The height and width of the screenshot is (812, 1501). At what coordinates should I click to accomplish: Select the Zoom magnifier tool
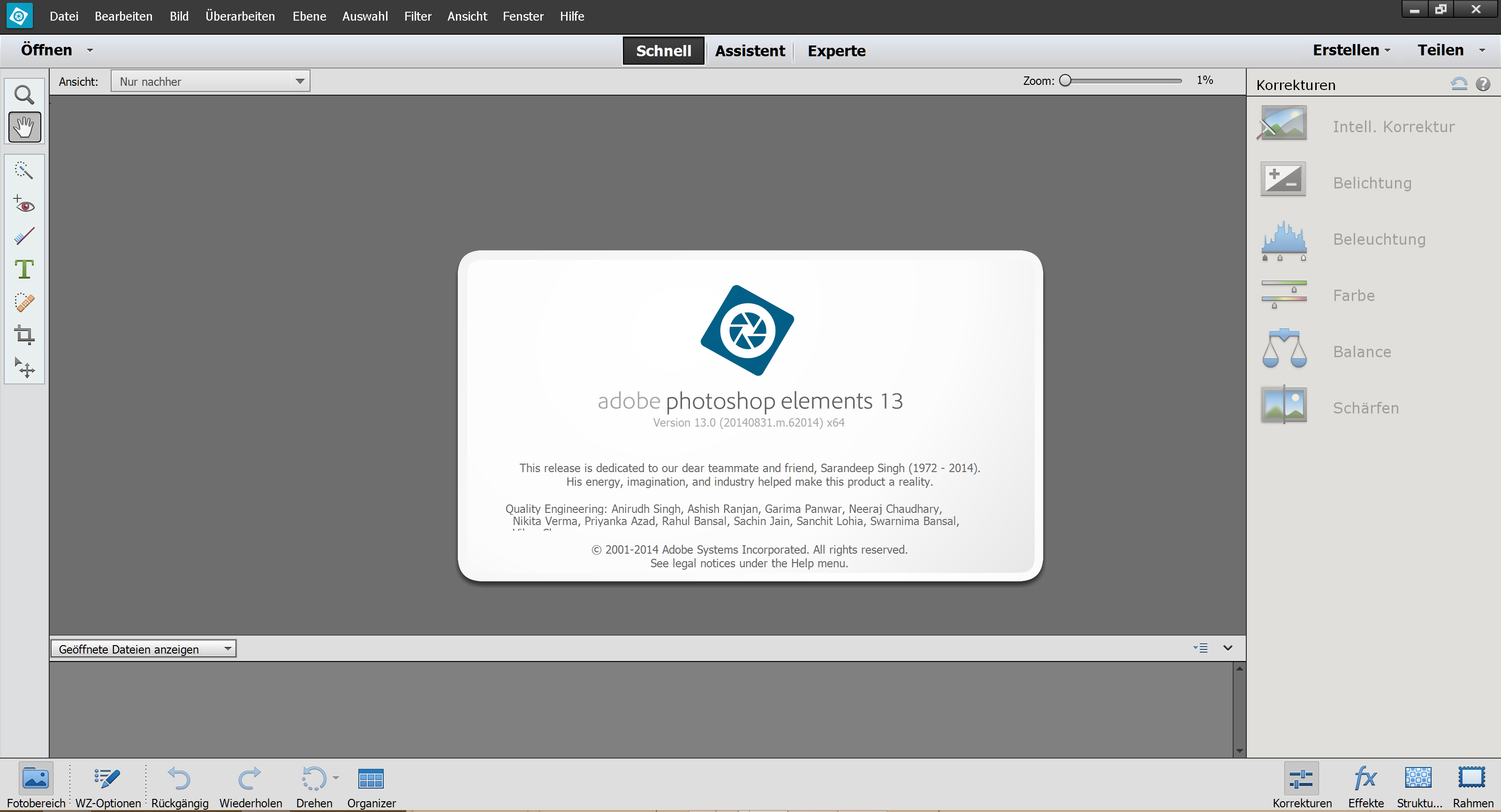click(x=24, y=94)
